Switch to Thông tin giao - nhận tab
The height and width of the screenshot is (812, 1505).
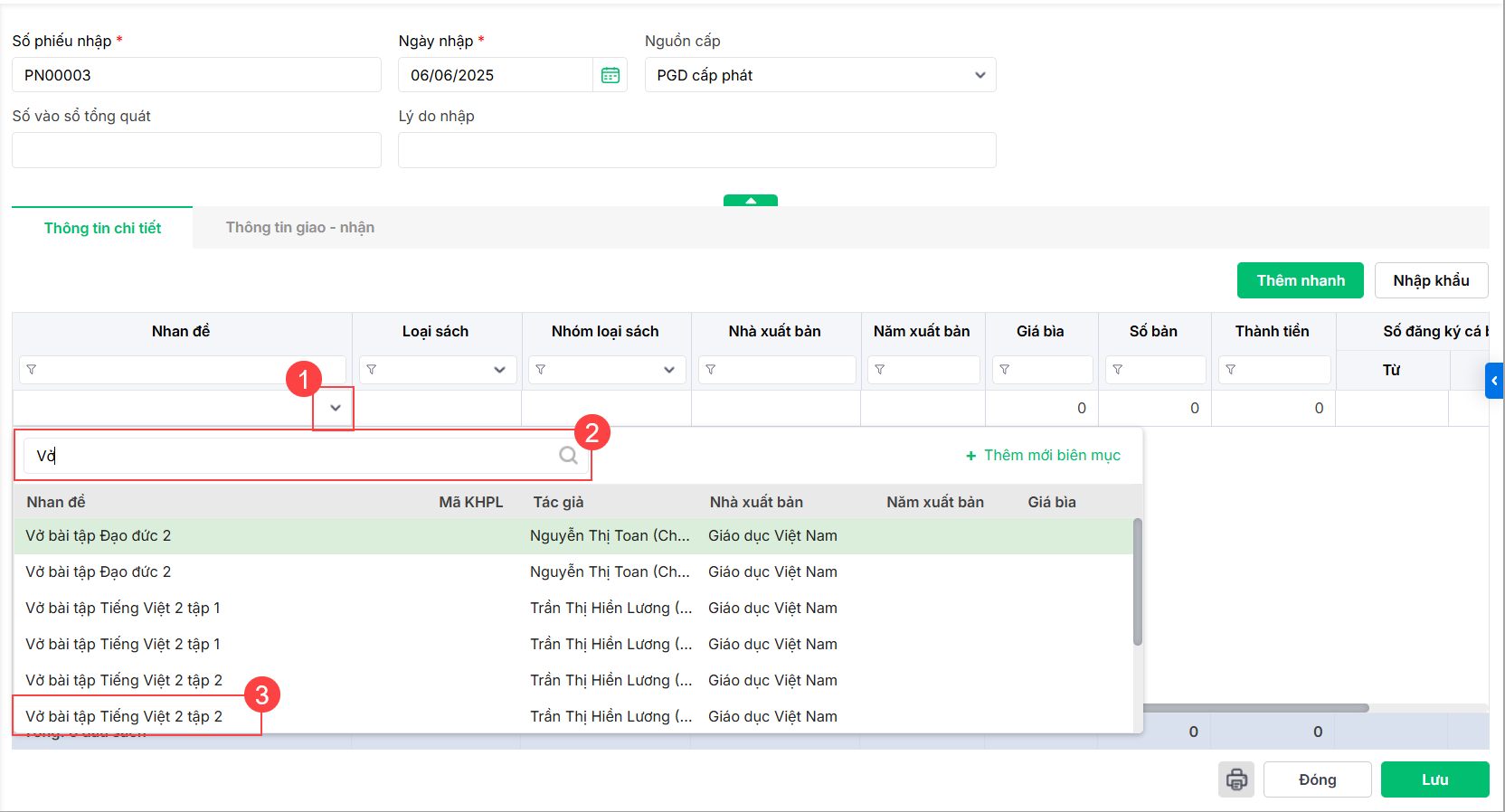coord(300,228)
